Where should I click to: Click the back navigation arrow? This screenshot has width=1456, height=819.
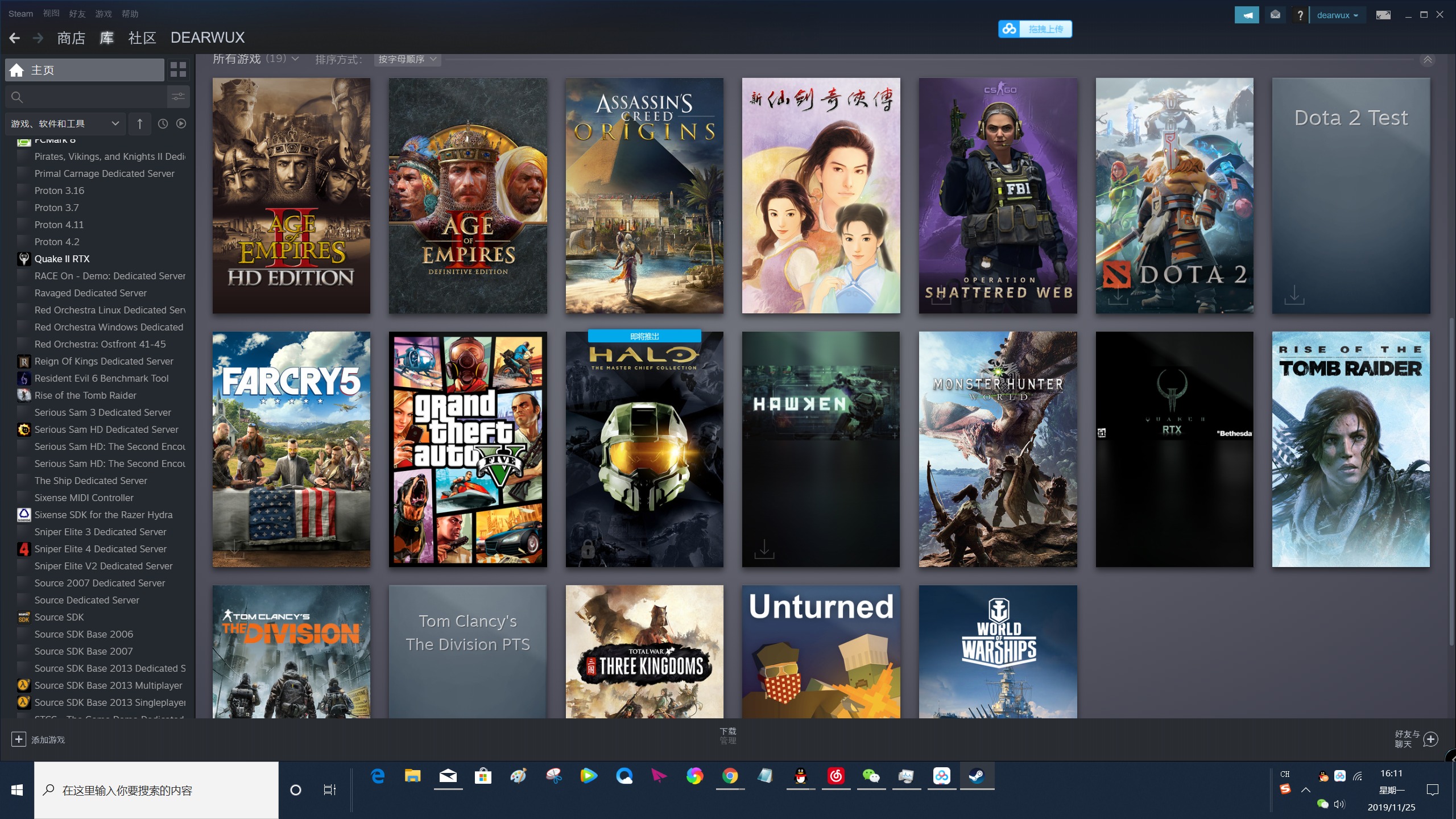pyautogui.click(x=15, y=38)
